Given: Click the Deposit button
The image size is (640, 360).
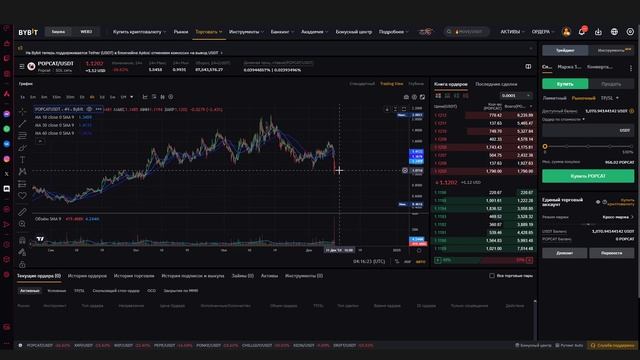Looking at the screenshot, I should point(564,253).
